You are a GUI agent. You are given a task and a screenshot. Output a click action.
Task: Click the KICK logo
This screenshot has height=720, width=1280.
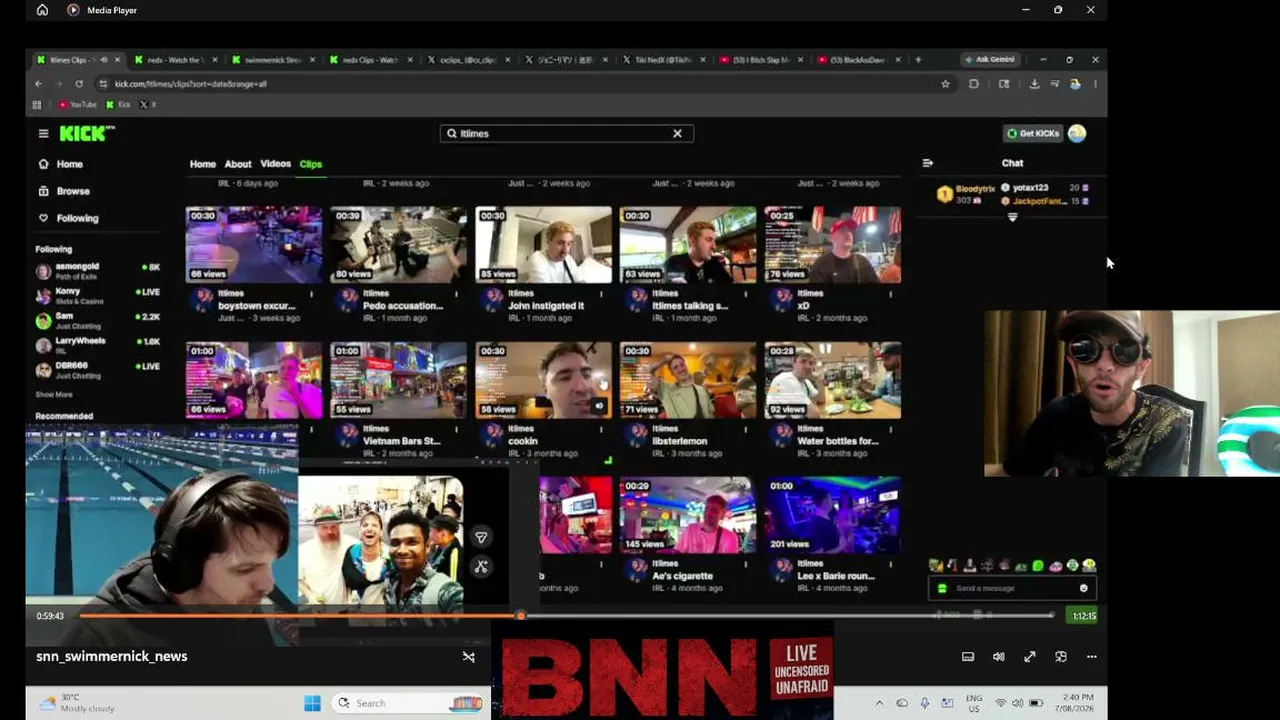click(87, 133)
